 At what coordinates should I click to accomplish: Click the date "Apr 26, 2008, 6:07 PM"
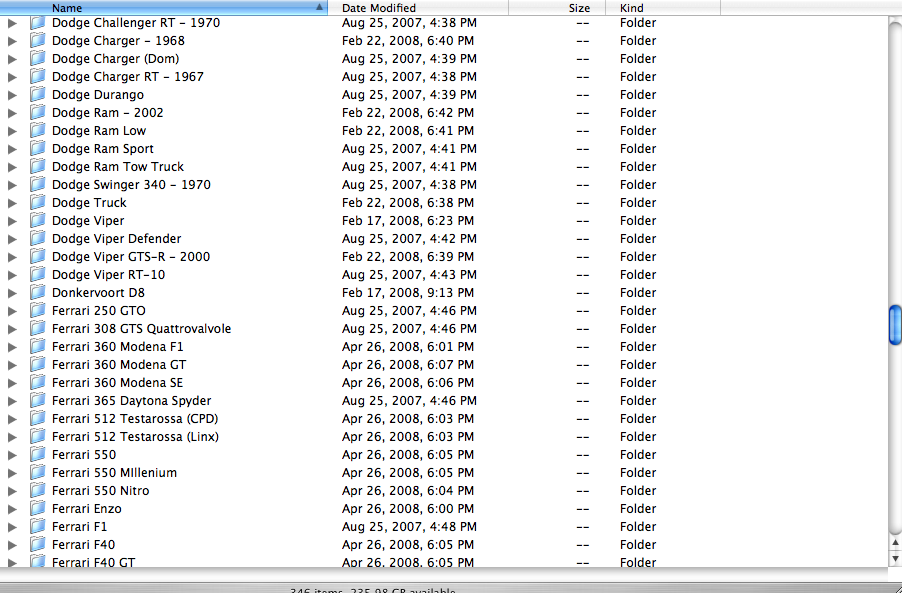click(408, 365)
